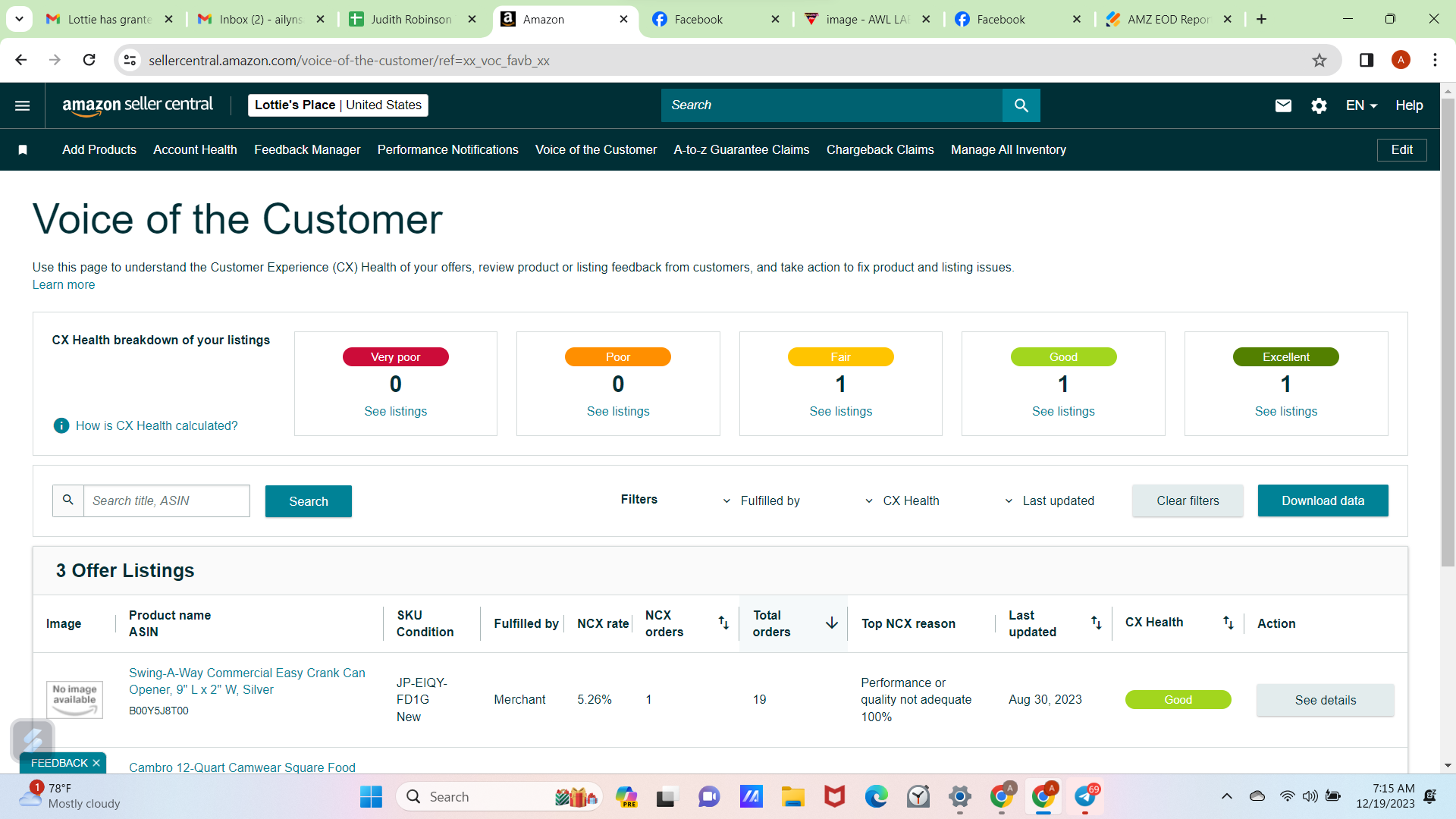Screen dimensions: 1456x819
Task: Expand the Fulfilled by filter dropdown
Action: coord(761,500)
